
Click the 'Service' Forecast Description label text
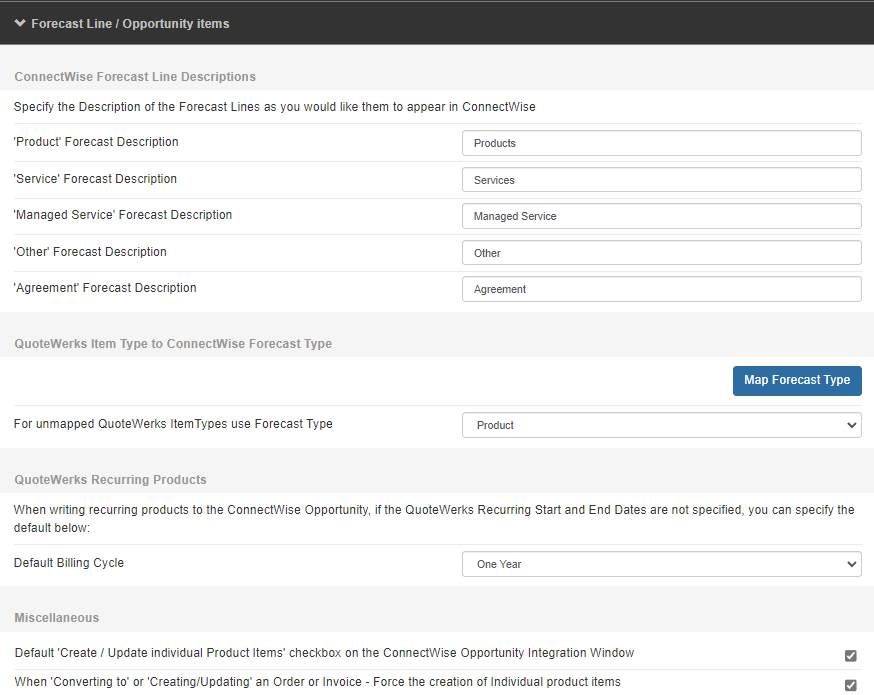click(x=95, y=179)
